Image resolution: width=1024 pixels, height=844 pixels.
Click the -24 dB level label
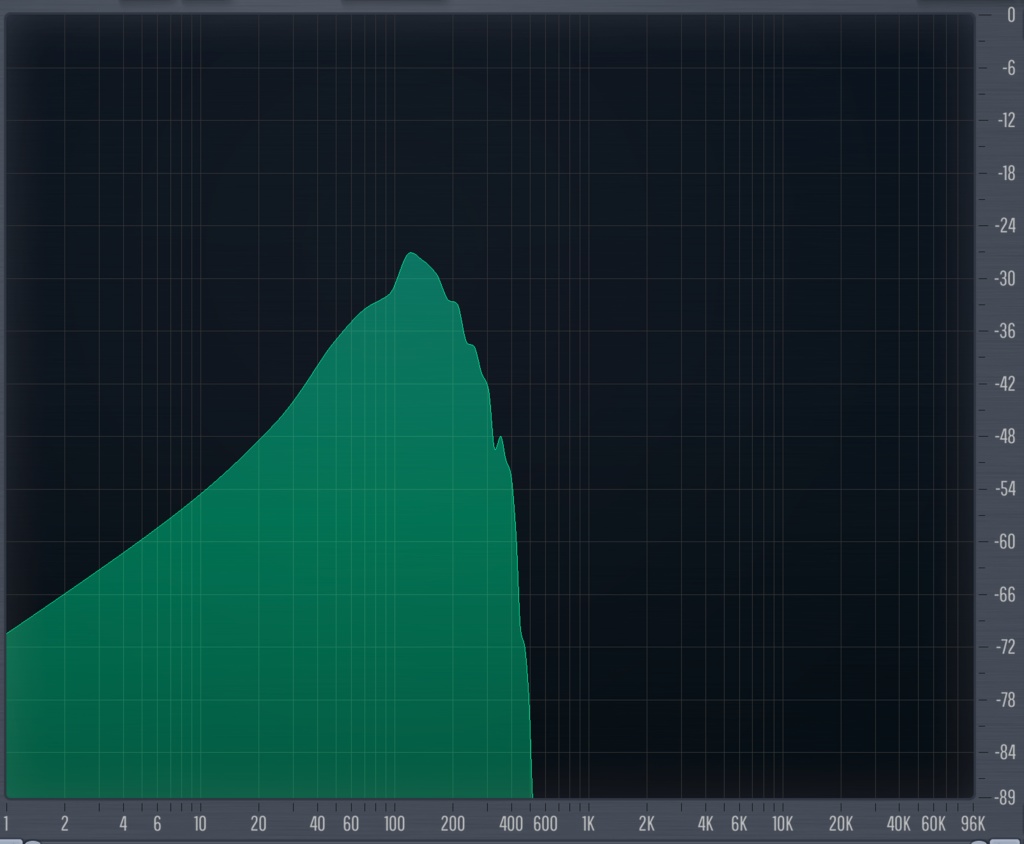coord(1006,225)
